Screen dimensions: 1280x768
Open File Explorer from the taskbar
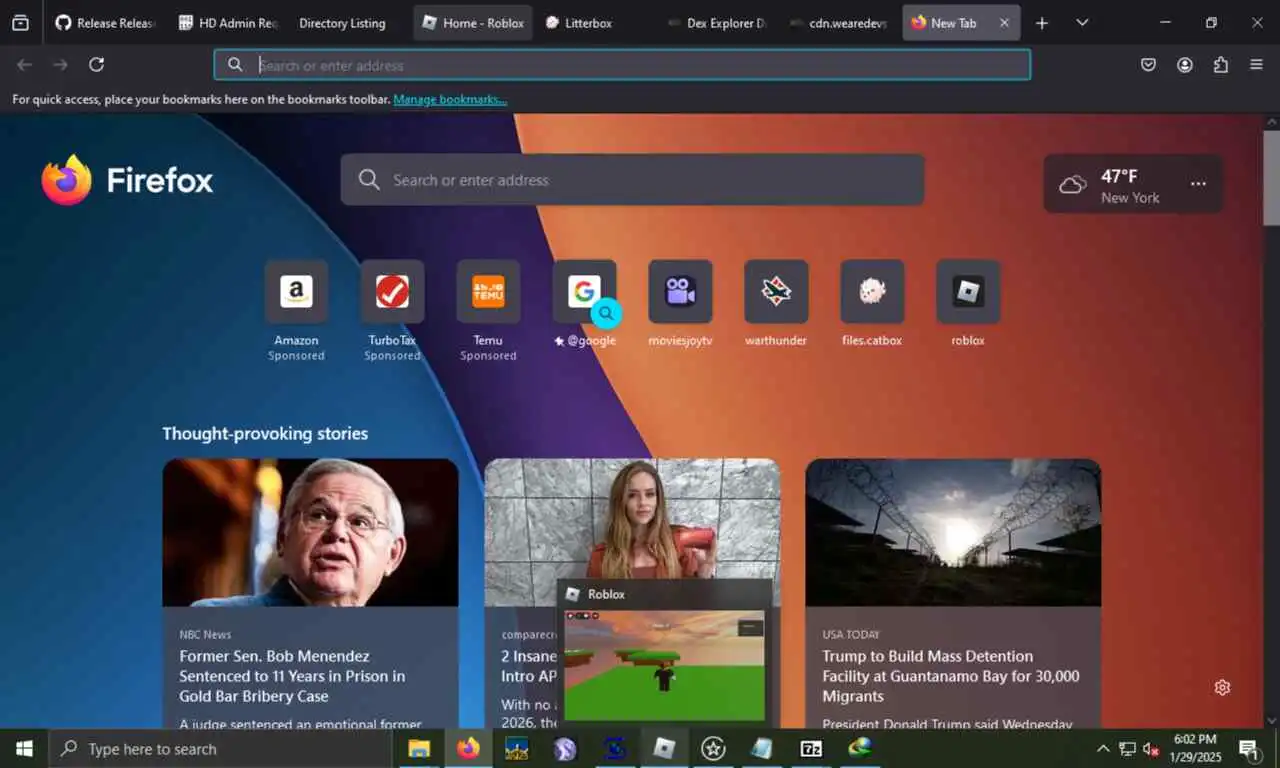[419, 749]
